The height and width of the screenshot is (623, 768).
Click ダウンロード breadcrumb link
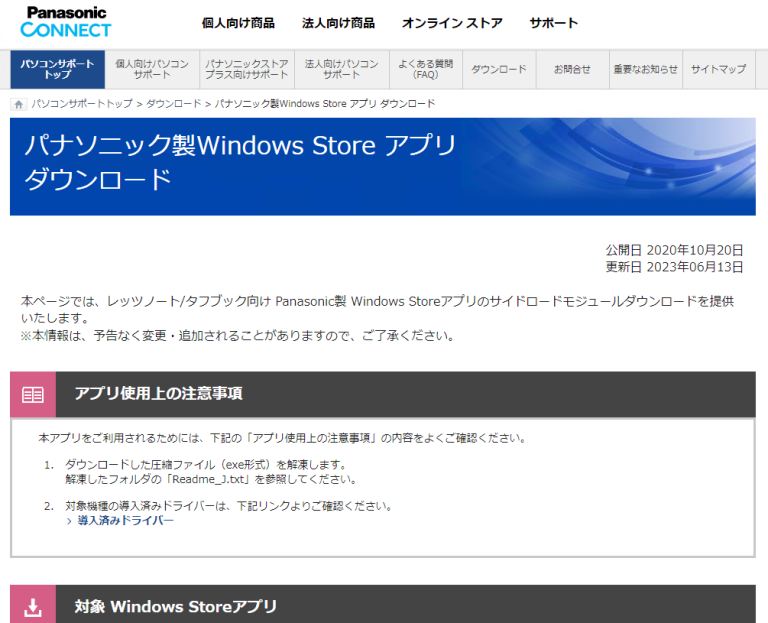coord(173,104)
